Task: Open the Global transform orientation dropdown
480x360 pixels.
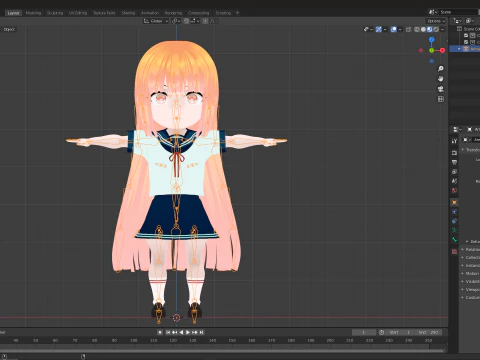Action: point(156,21)
